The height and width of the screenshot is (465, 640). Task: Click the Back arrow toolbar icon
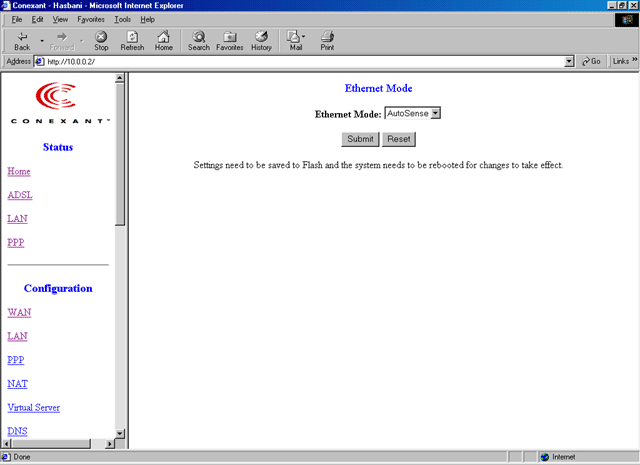click(22, 40)
